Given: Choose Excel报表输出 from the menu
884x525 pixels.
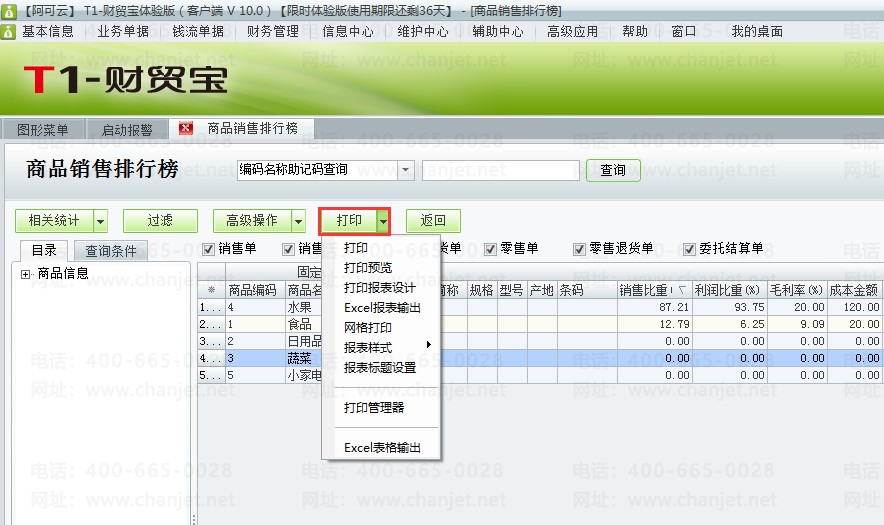Looking at the screenshot, I should [x=382, y=308].
